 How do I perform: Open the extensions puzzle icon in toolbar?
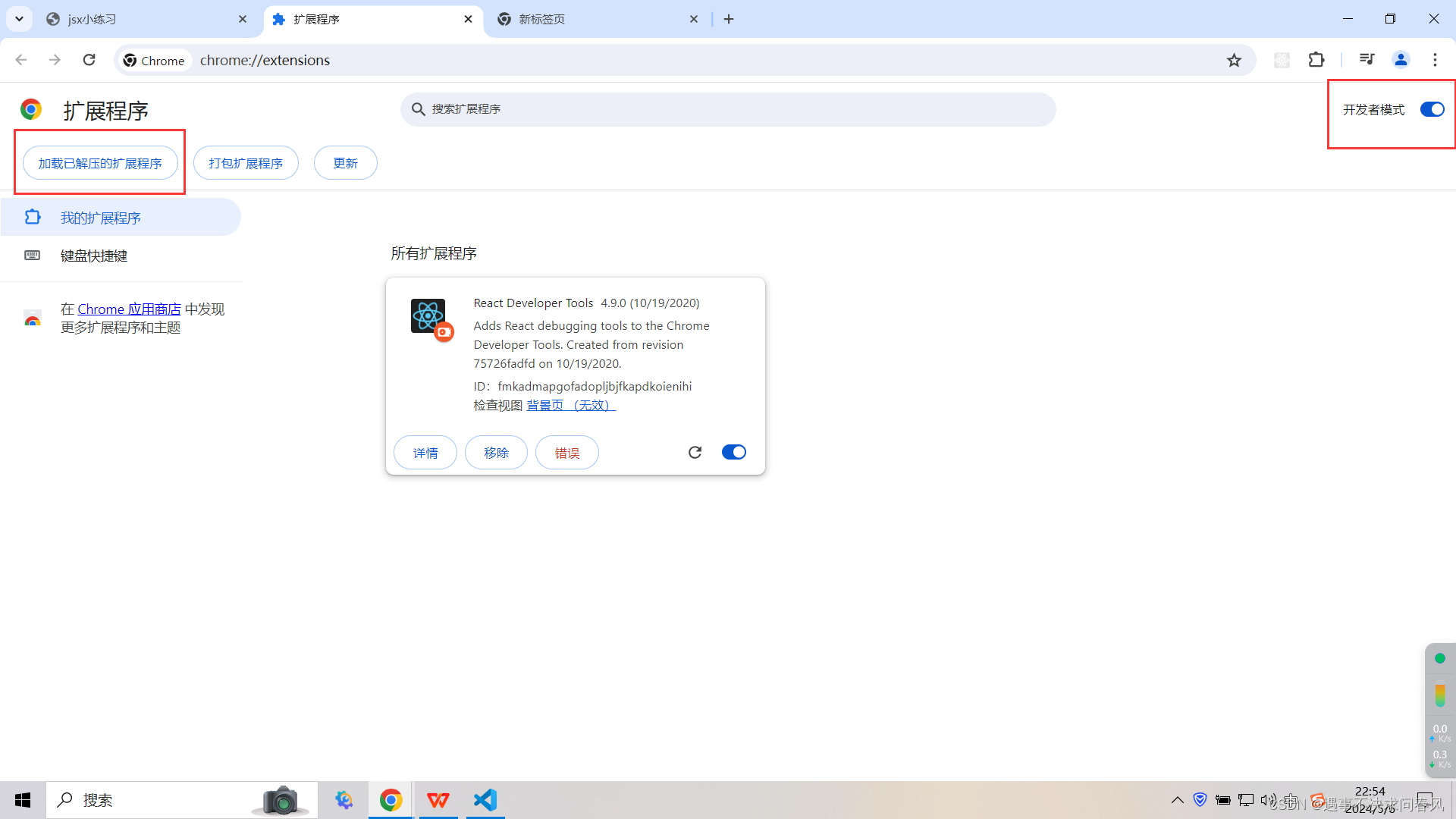(x=1317, y=60)
